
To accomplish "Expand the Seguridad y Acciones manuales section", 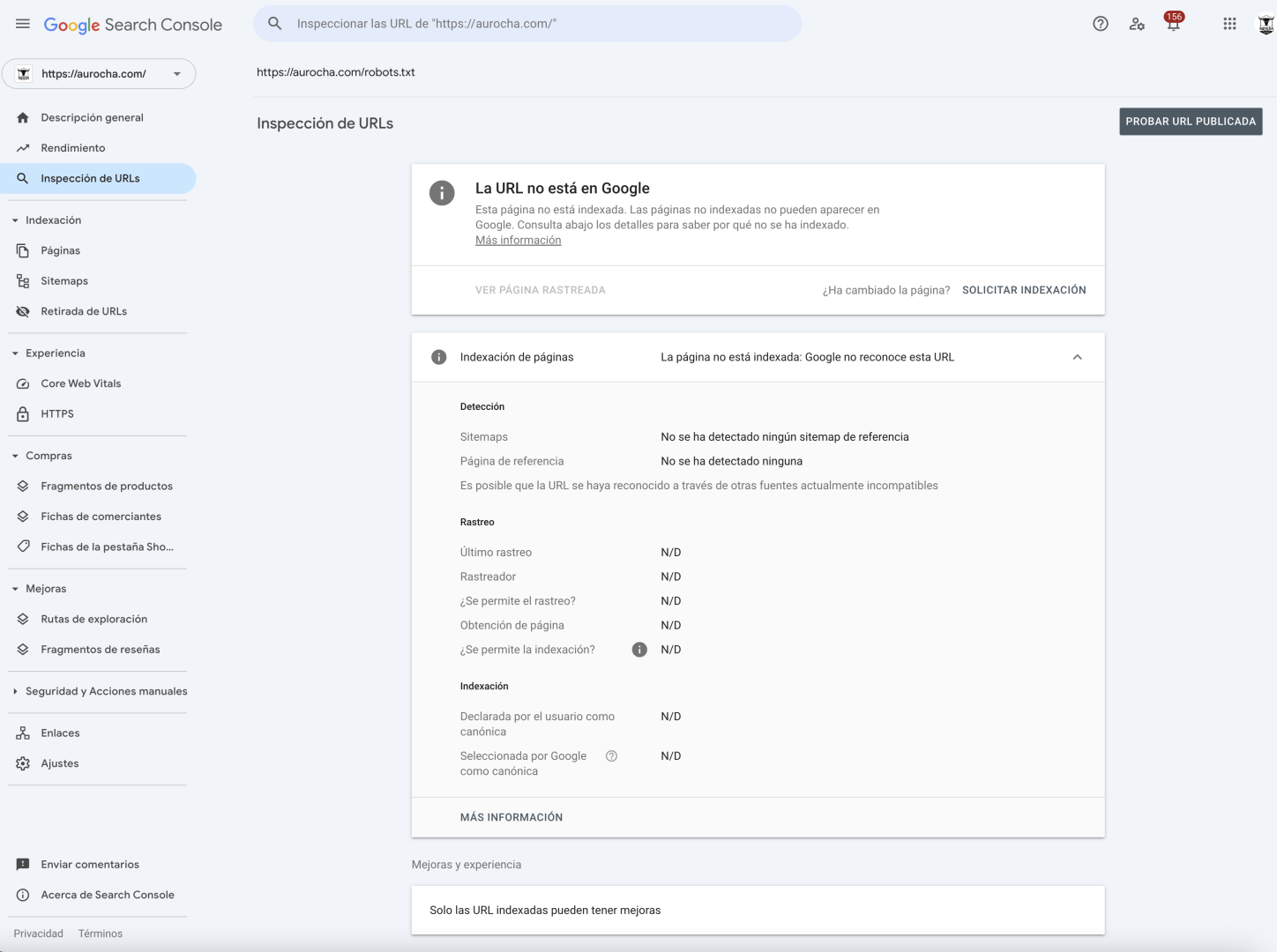I will click(x=99, y=691).
